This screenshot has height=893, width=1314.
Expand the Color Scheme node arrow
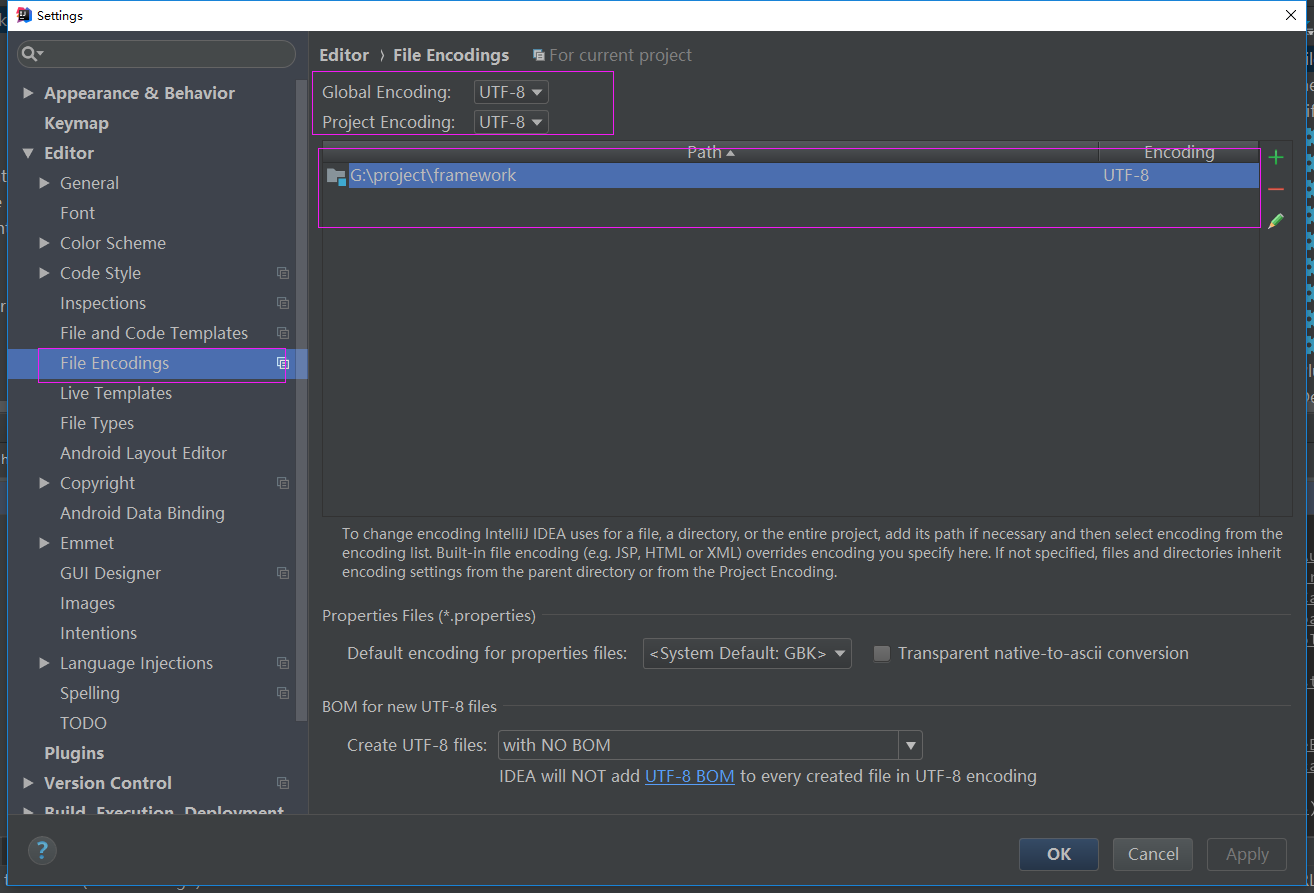click(x=44, y=243)
